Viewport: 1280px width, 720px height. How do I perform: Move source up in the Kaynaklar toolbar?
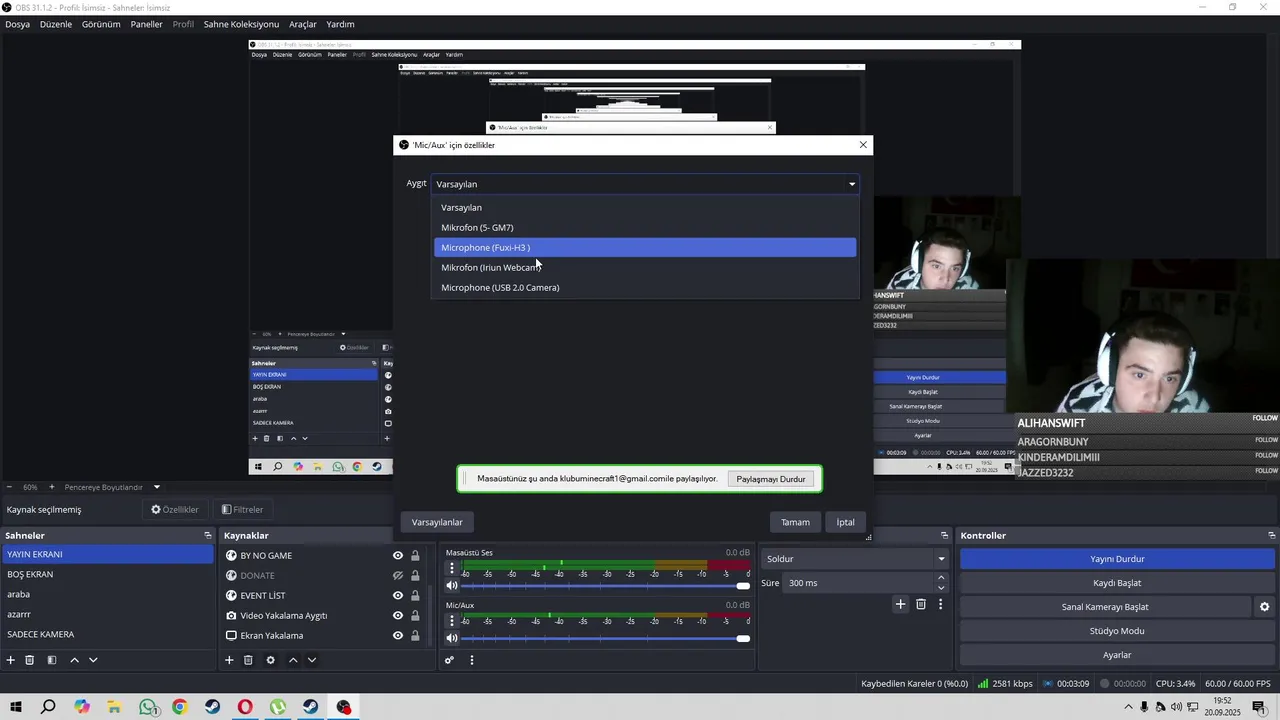(x=293, y=660)
